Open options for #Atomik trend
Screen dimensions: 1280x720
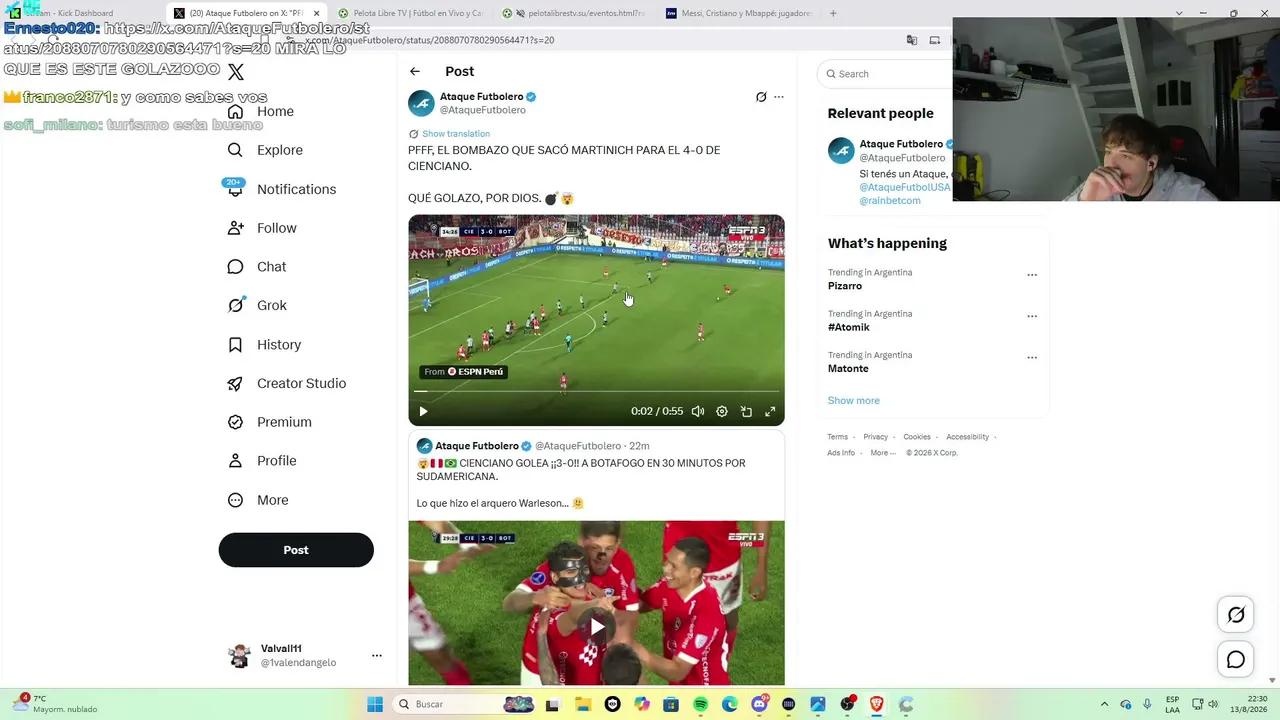tap(1032, 316)
